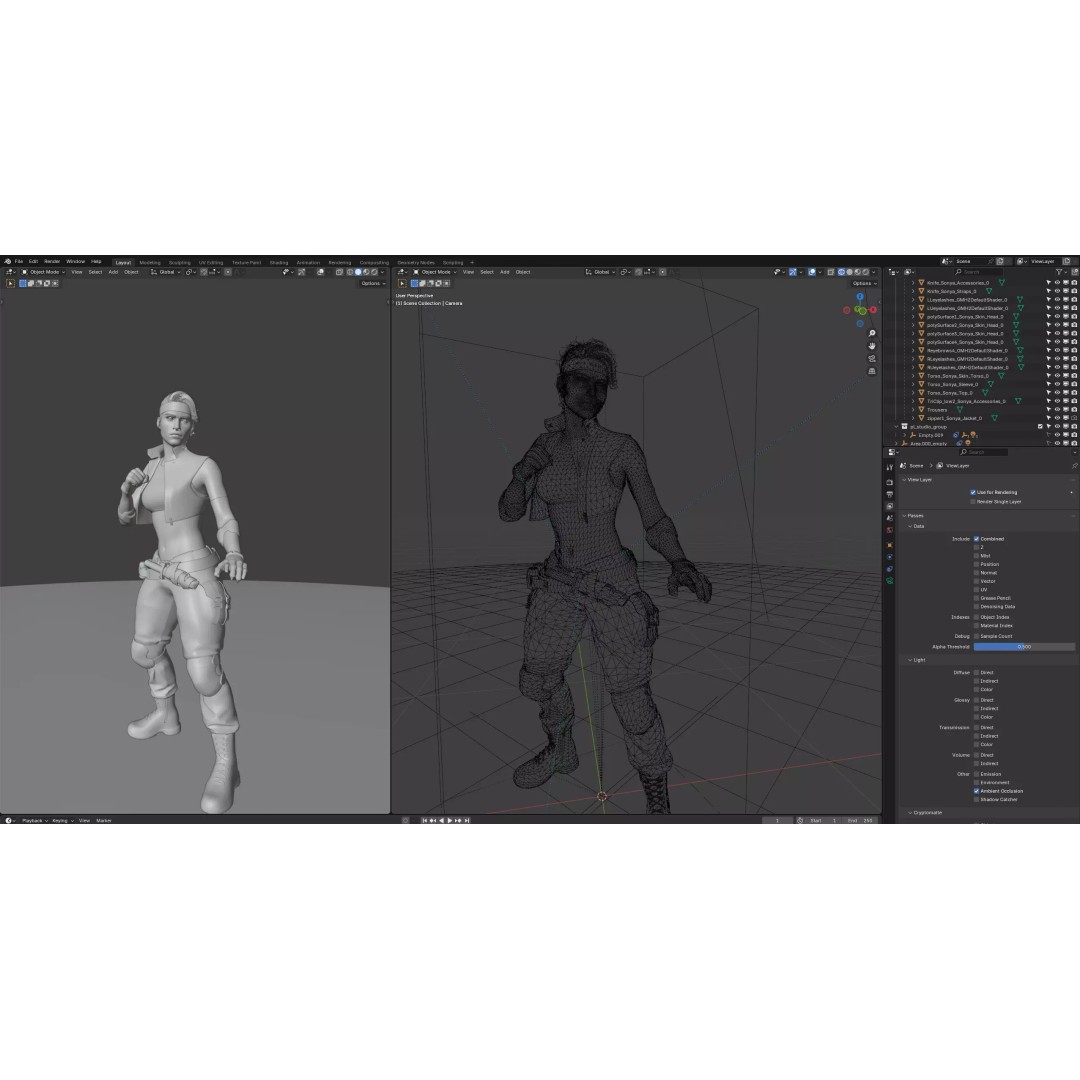
Task: Click the blue Z axis on navigation gizmo
Action: (860, 297)
